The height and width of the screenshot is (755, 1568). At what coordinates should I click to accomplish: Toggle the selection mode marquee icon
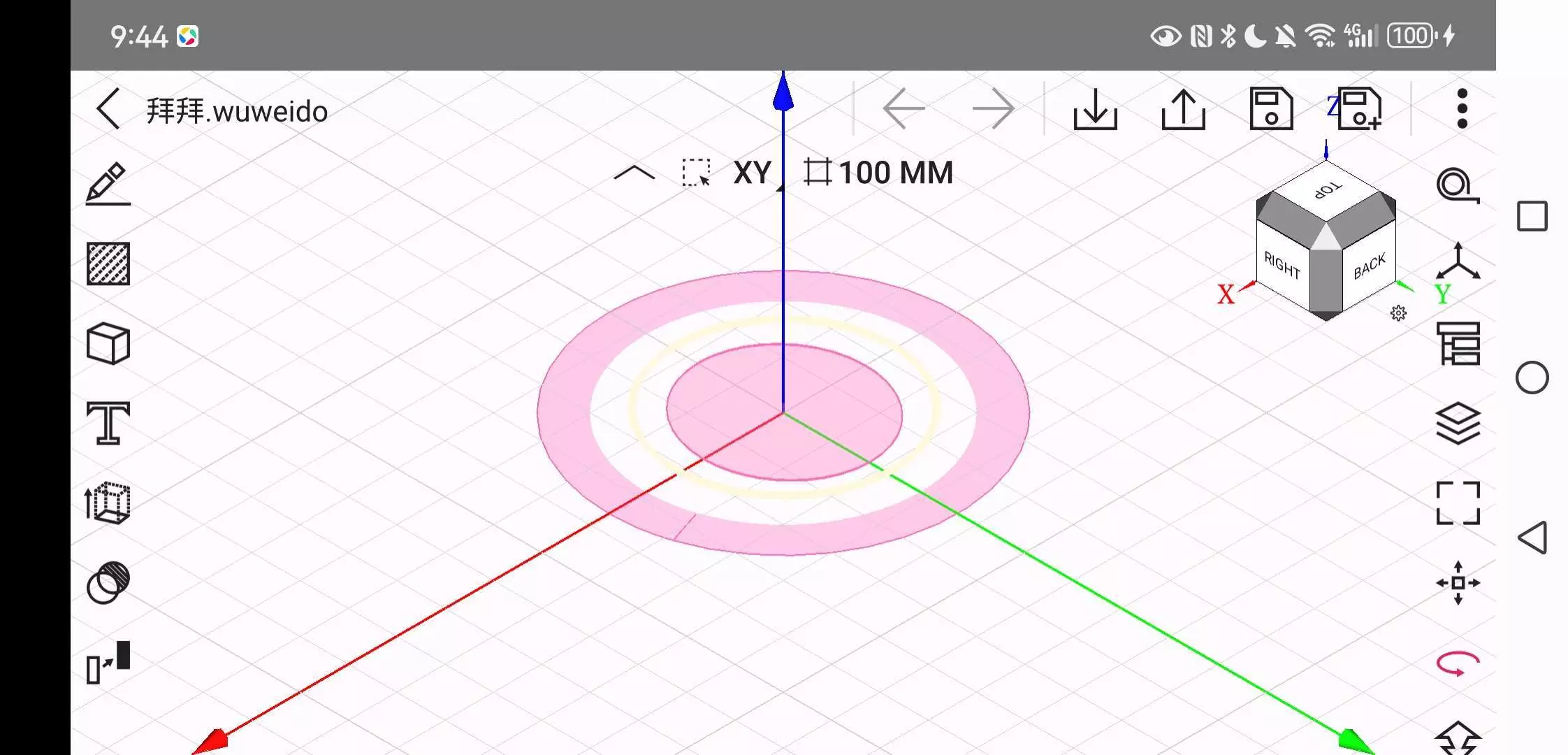coord(696,173)
